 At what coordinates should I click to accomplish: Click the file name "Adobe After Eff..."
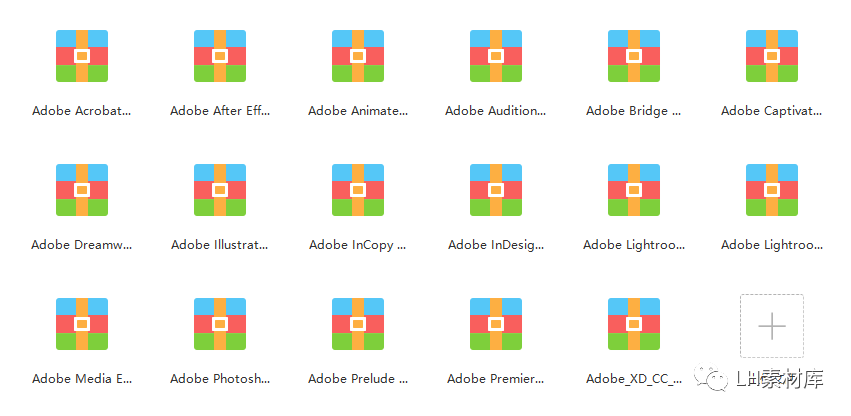tap(220, 111)
